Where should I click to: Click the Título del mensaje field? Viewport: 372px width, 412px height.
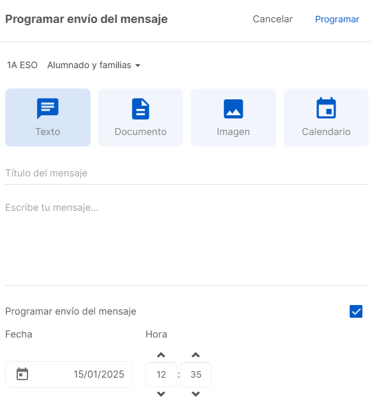(x=187, y=173)
